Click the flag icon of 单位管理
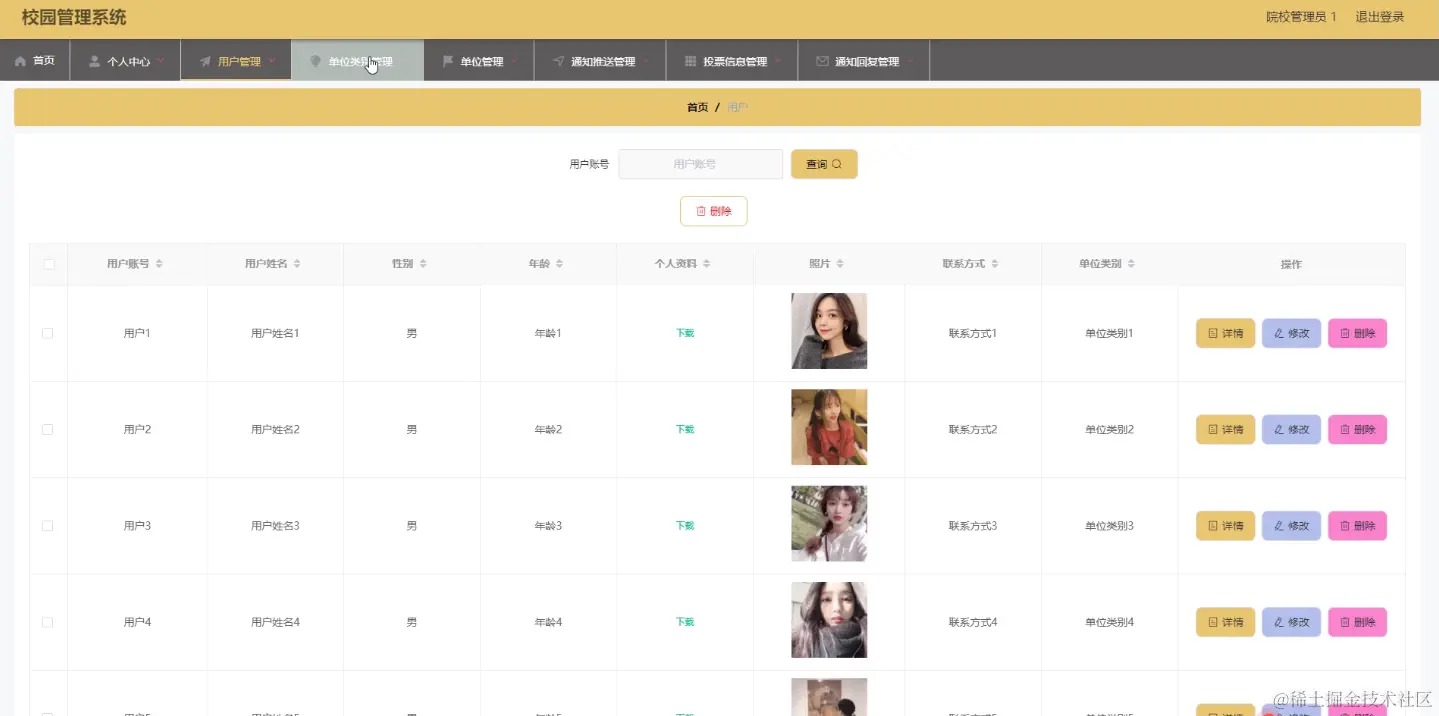 click(448, 61)
